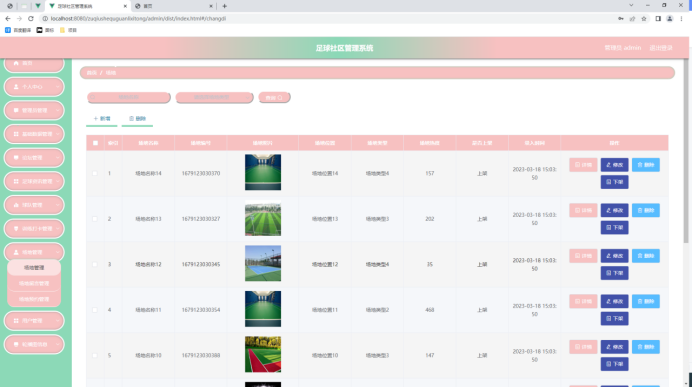Click the 删除 batch delete button above table
The image size is (692, 388).
(137, 119)
